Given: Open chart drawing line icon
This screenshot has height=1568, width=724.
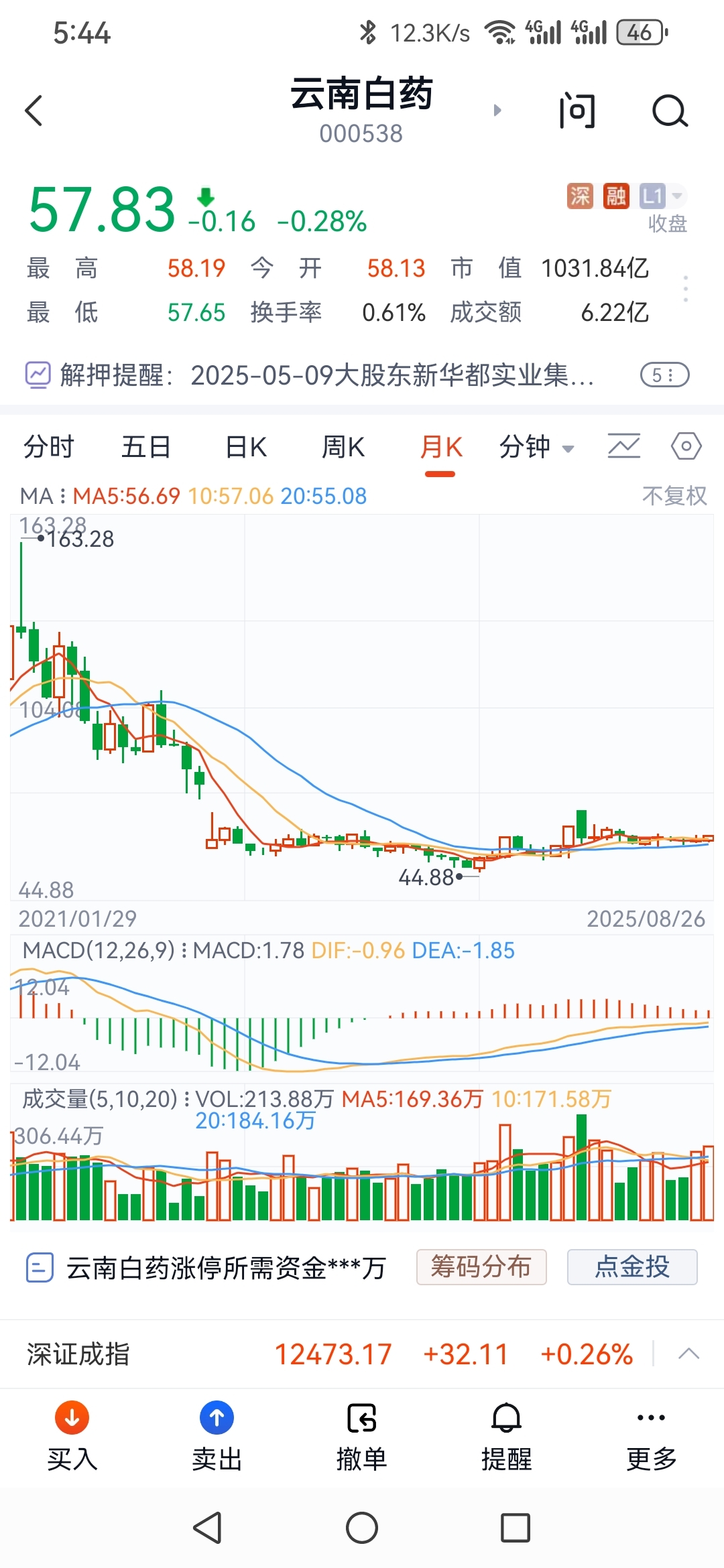Looking at the screenshot, I should point(624,446).
